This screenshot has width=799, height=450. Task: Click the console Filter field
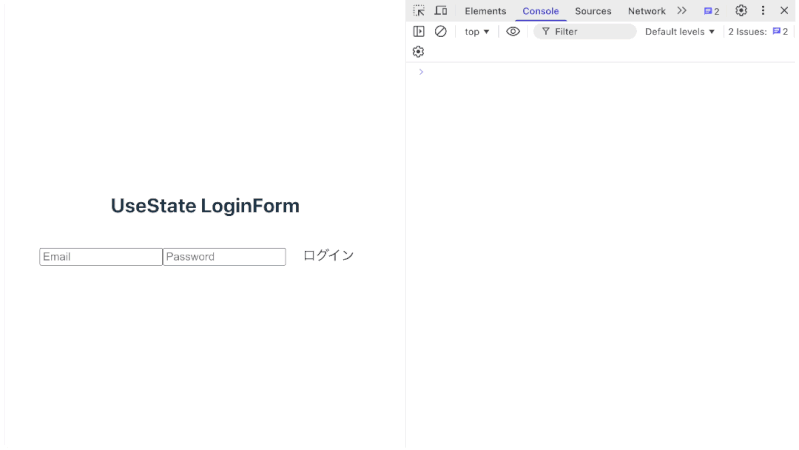pos(590,32)
